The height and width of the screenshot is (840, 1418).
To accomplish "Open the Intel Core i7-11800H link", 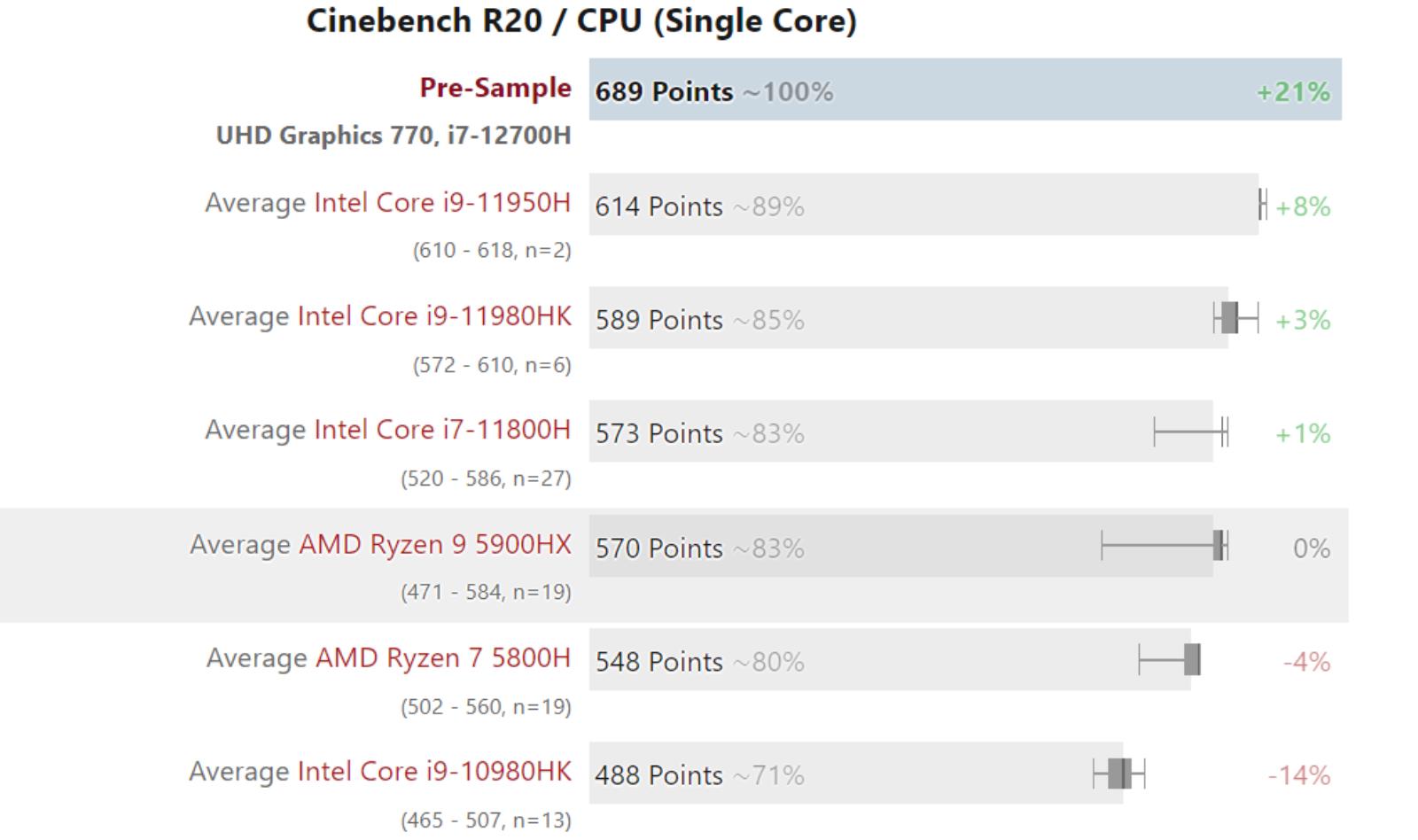I will (441, 430).
